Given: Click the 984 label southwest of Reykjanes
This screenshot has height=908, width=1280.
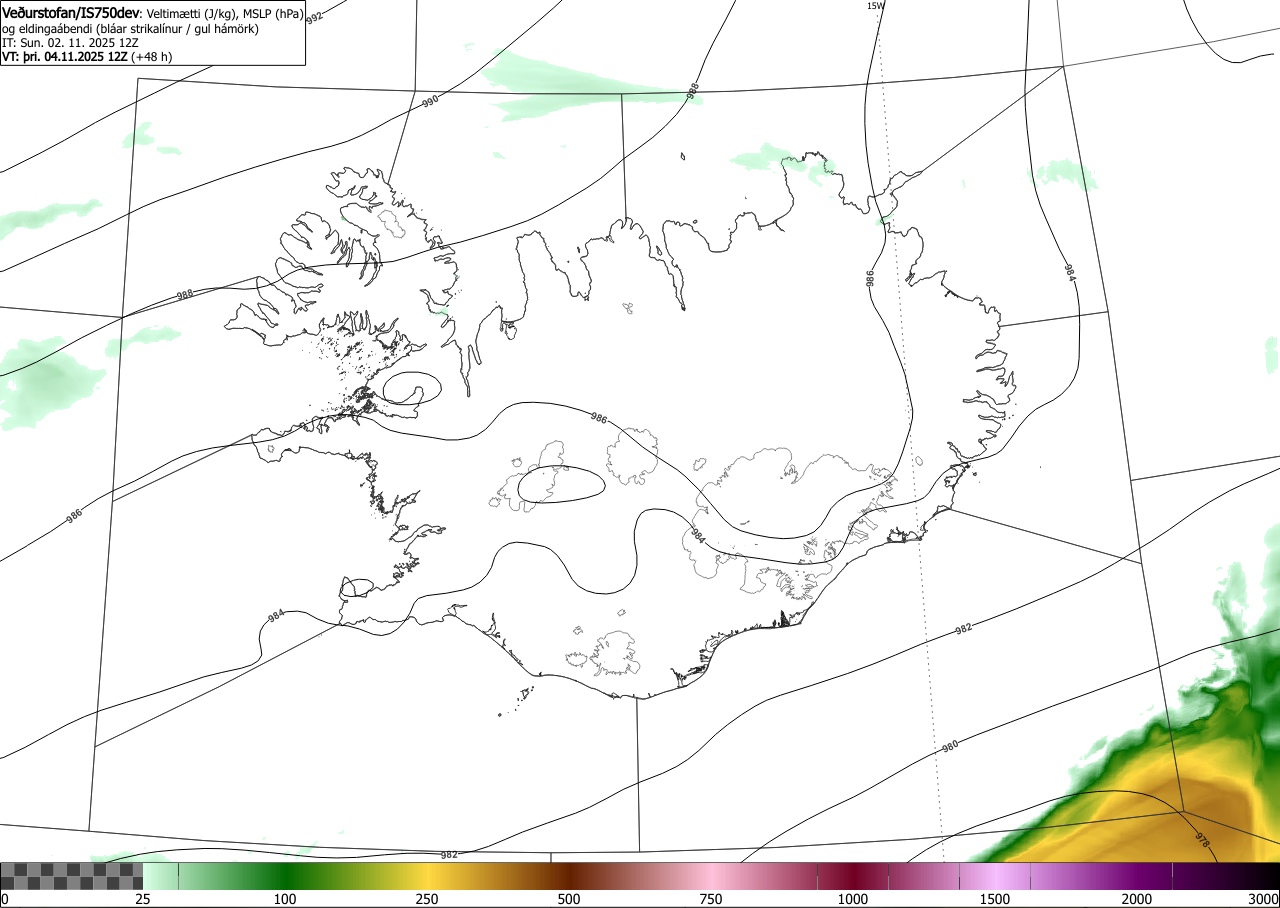Looking at the screenshot, I should [x=276, y=616].
